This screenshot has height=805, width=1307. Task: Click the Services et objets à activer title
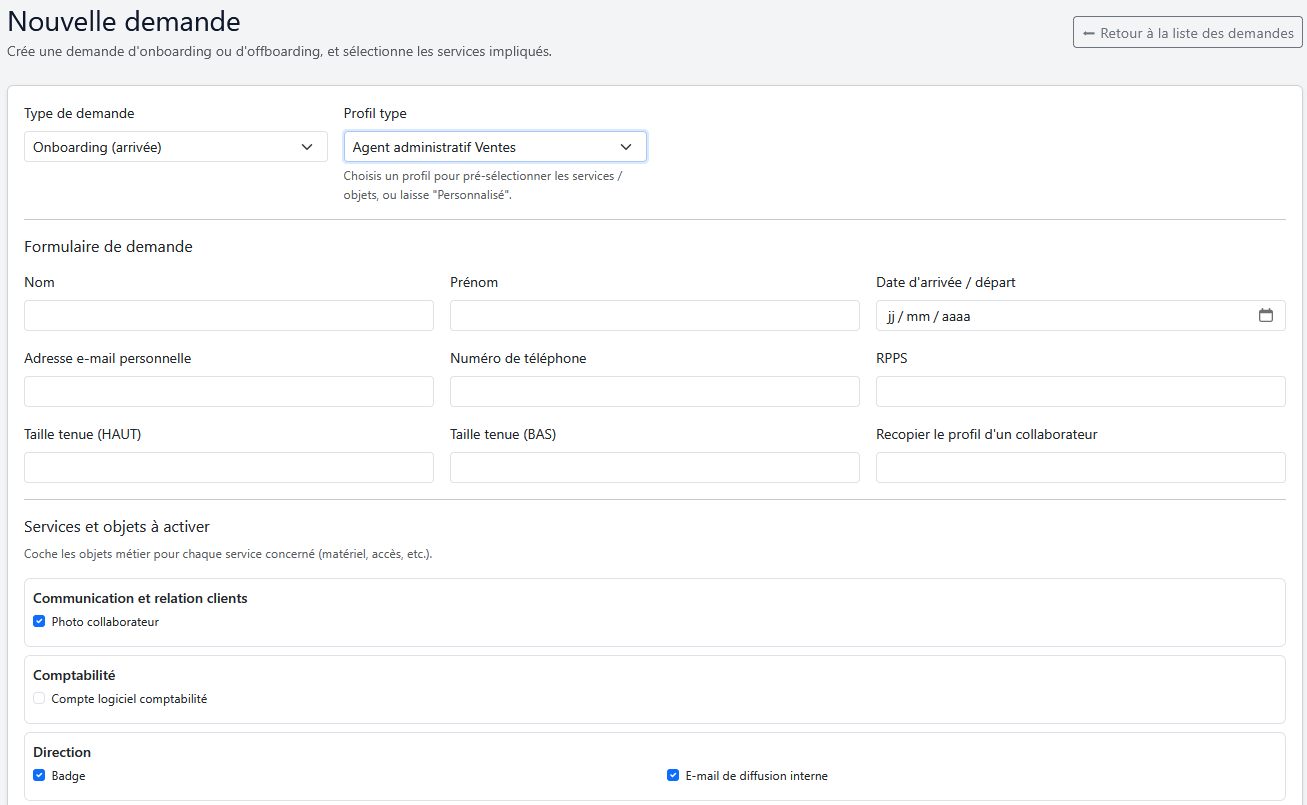[x=117, y=527]
